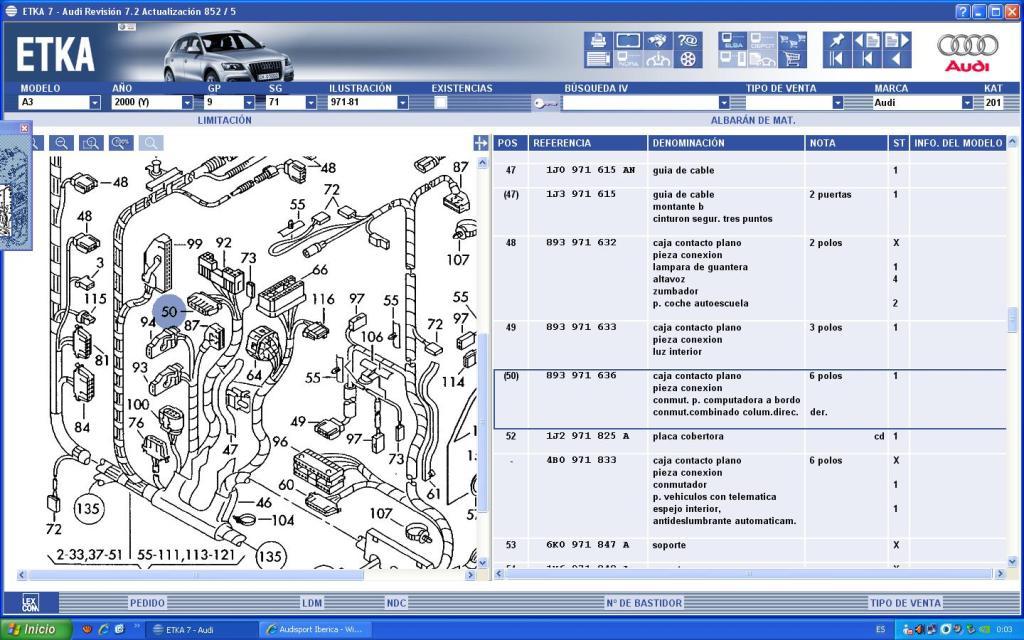
Task: Open the single shopping cart icon
Action: (792, 59)
